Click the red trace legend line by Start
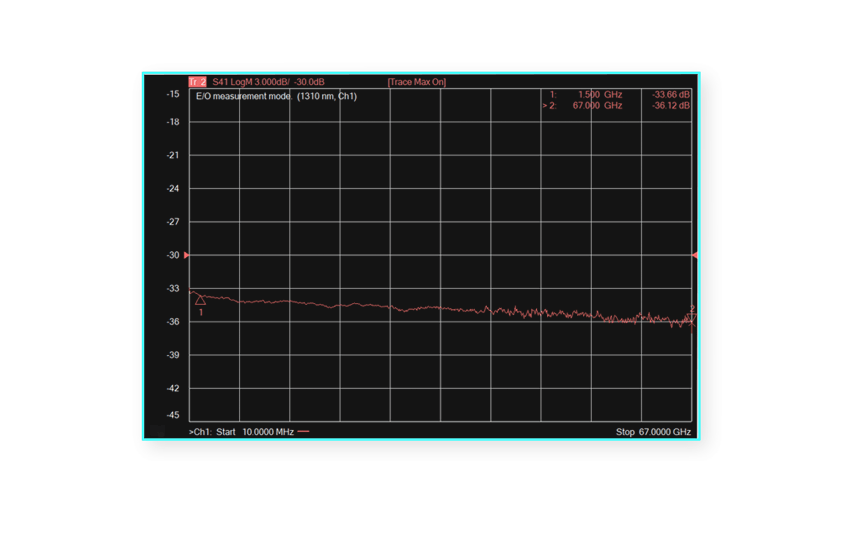 click(x=304, y=432)
